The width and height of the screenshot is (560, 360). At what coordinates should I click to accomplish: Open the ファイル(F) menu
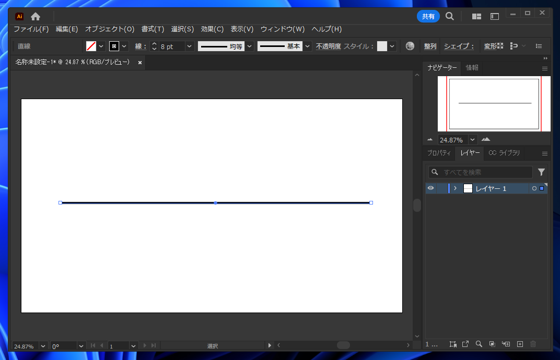pyautogui.click(x=31, y=29)
